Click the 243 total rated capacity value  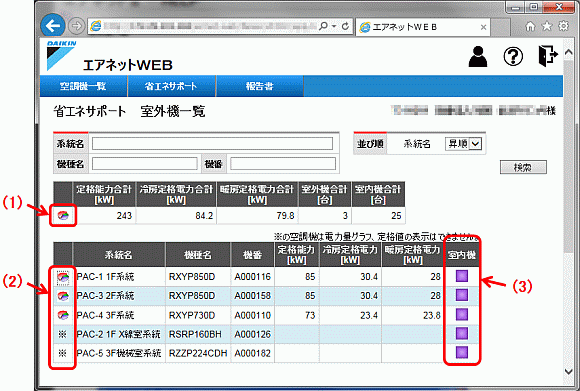124,216
